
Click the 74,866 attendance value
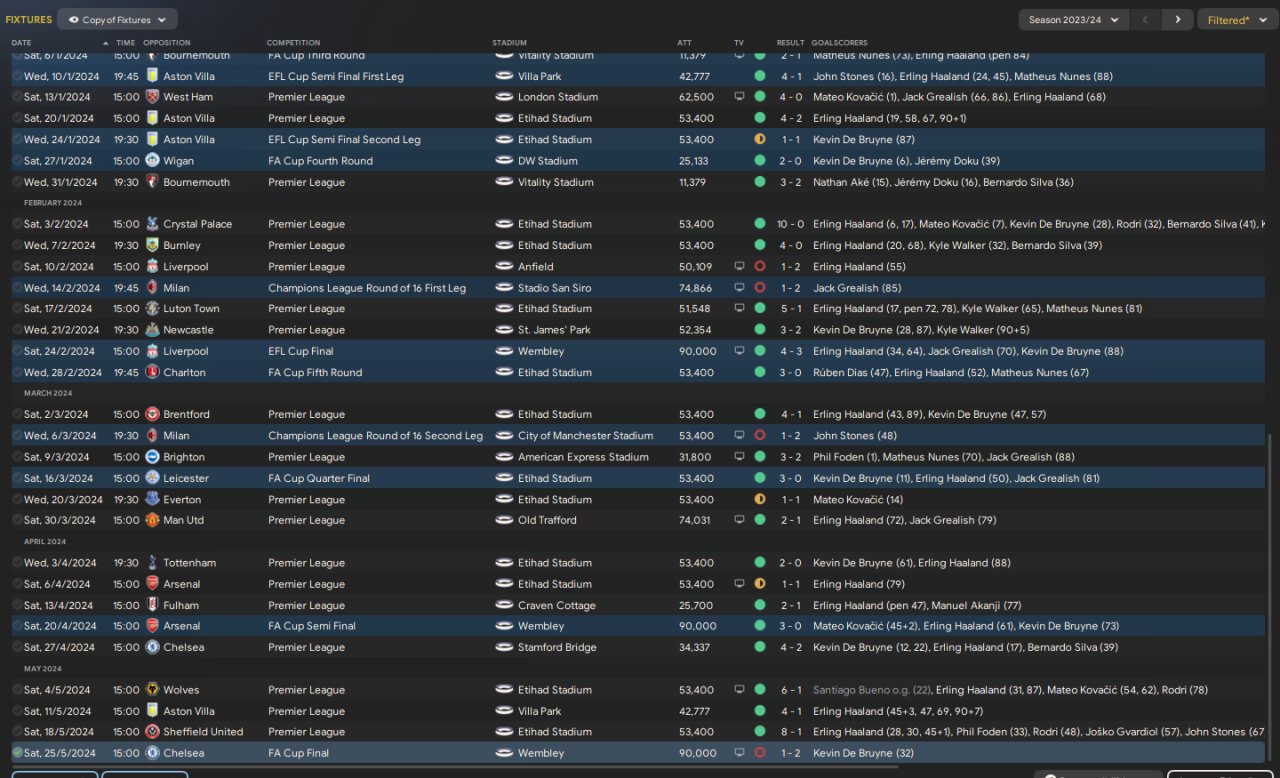696,288
